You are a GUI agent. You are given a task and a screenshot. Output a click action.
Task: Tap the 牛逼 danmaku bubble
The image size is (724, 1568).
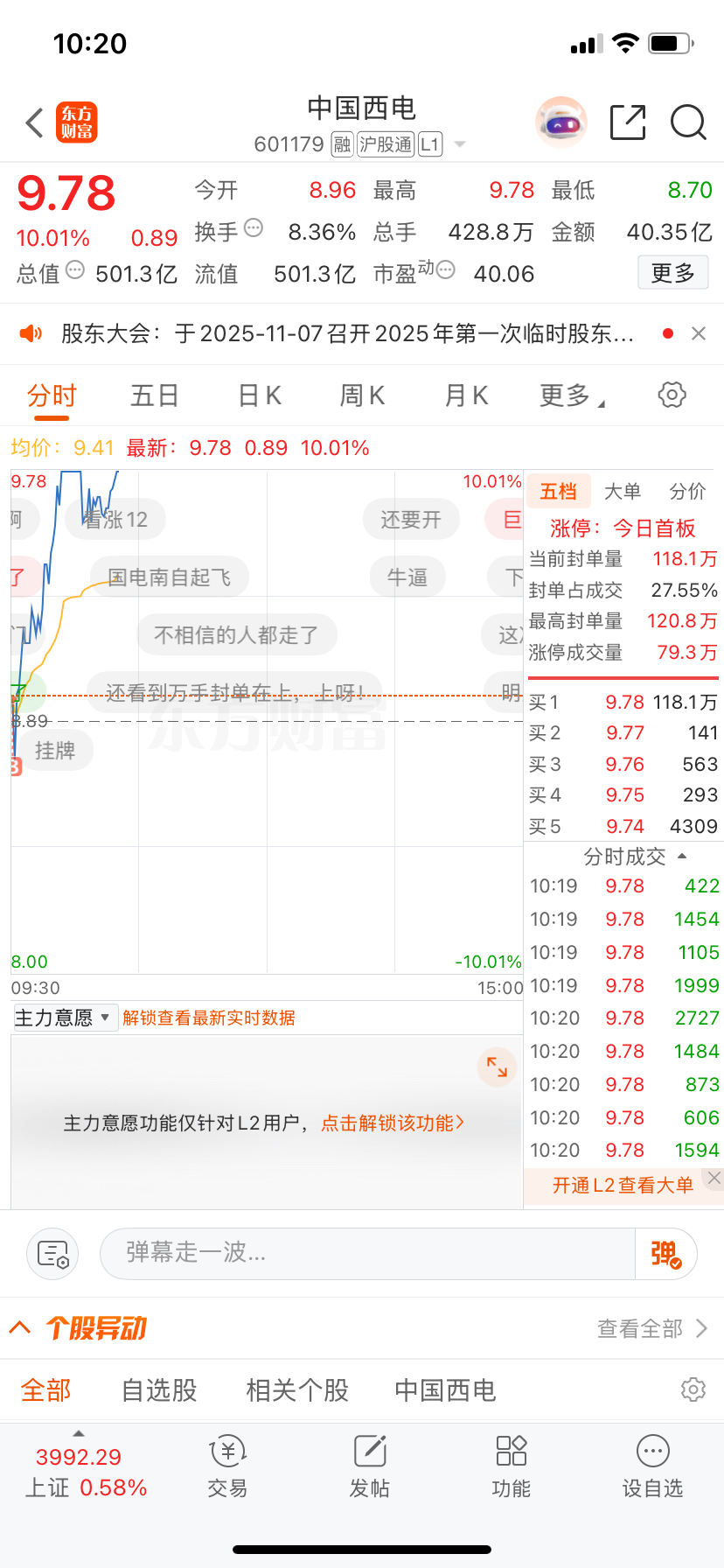pos(407,577)
